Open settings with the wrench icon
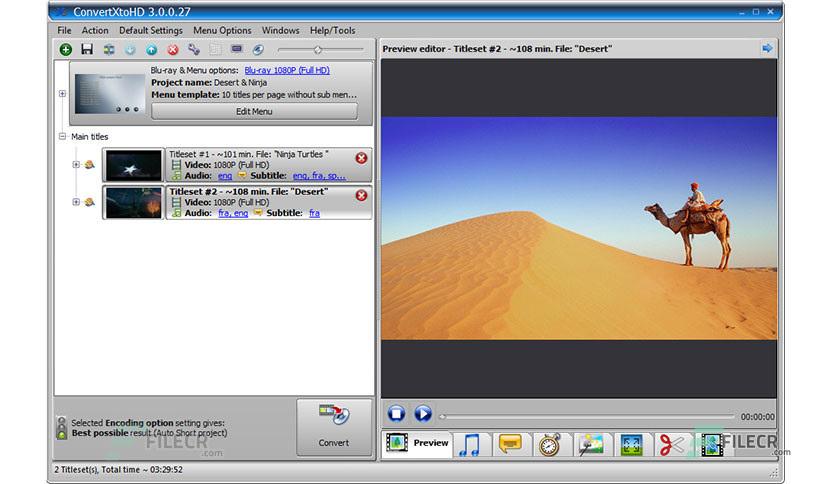The width and height of the screenshot is (836, 484). click(x=194, y=50)
